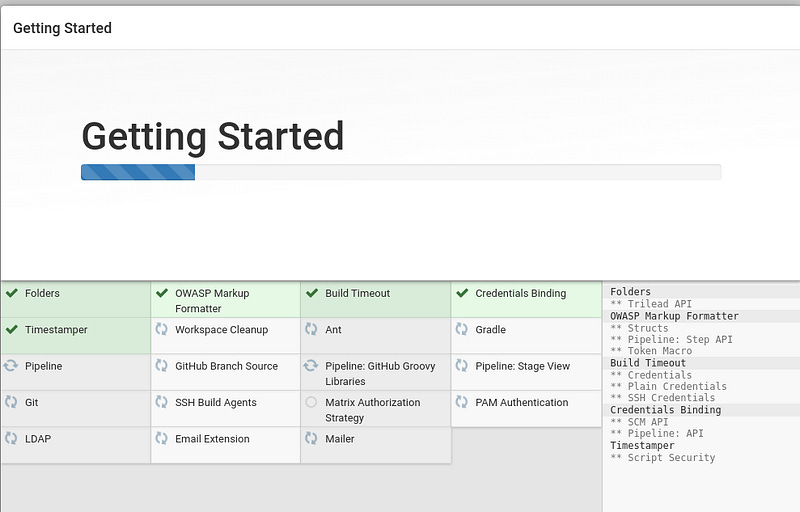The height and width of the screenshot is (512, 800).
Task: Click 'OWASP Markup Formatter' in the install log
Action: click(674, 316)
